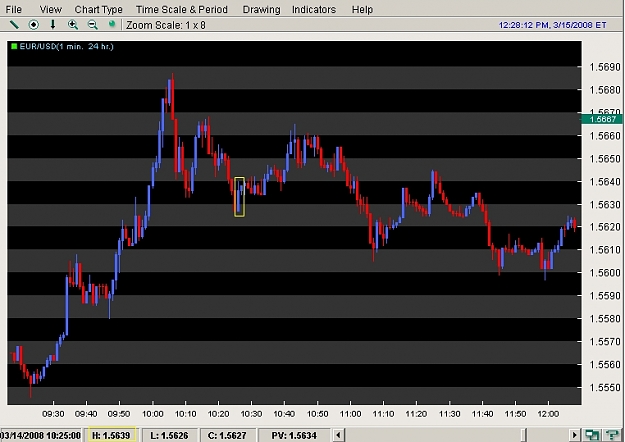Click the help pointer icon at bottom right
This screenshot has height=442, width=625.
[613, 435]
